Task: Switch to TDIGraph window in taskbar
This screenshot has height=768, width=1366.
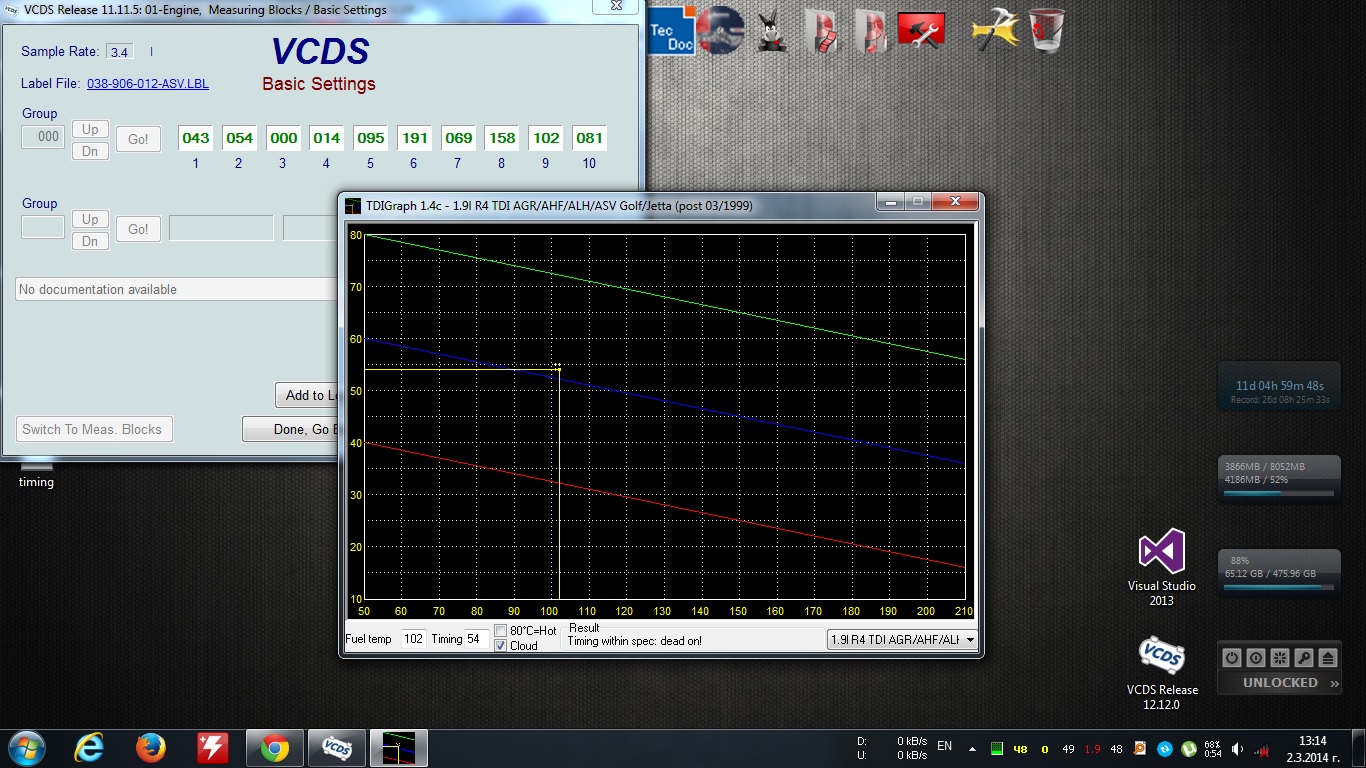Action: (x=399, y=747)
